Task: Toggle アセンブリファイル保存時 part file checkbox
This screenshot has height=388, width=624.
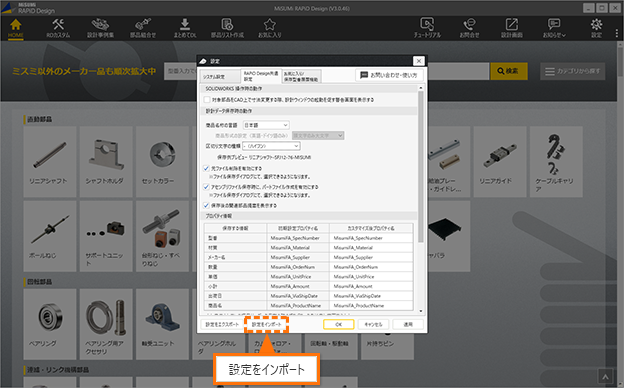Action: (x=206, y=187)
